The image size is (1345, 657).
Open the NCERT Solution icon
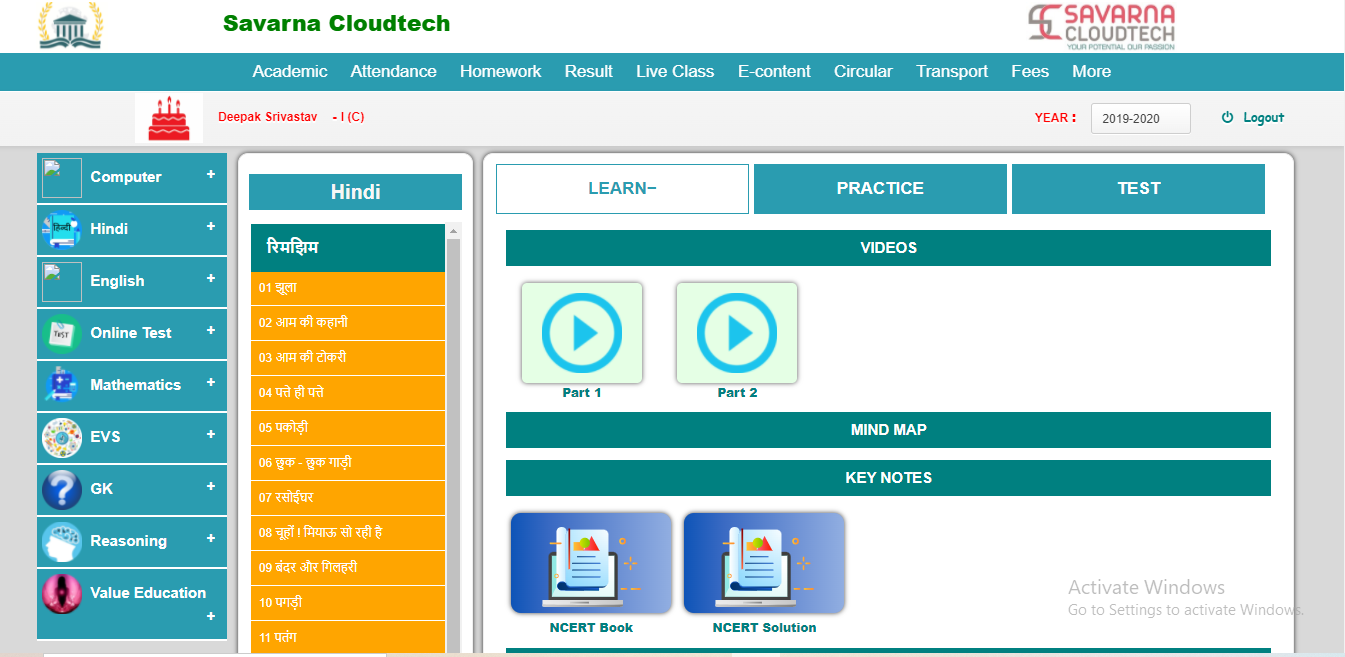[764, 563]
